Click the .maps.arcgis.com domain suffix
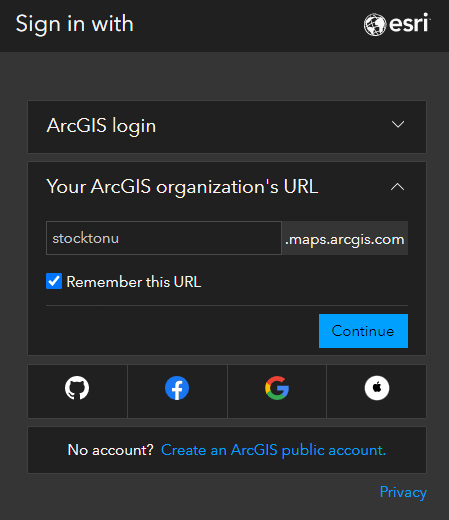The image size is (449, 520). 345,239
